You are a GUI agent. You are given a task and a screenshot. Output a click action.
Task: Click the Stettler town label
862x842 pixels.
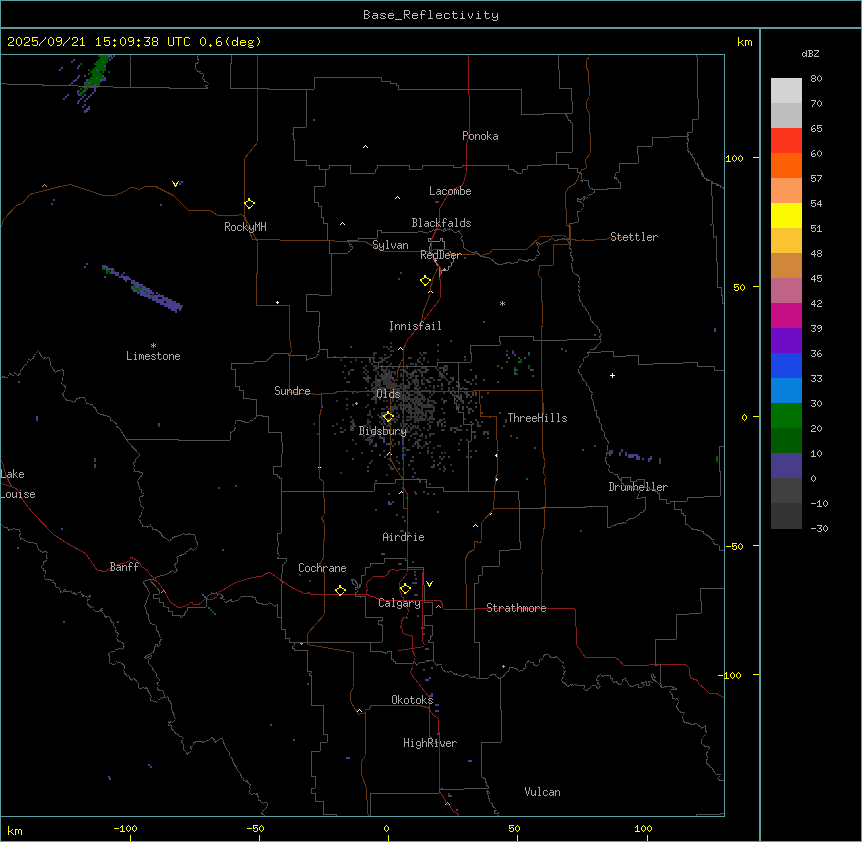(634, 237)
